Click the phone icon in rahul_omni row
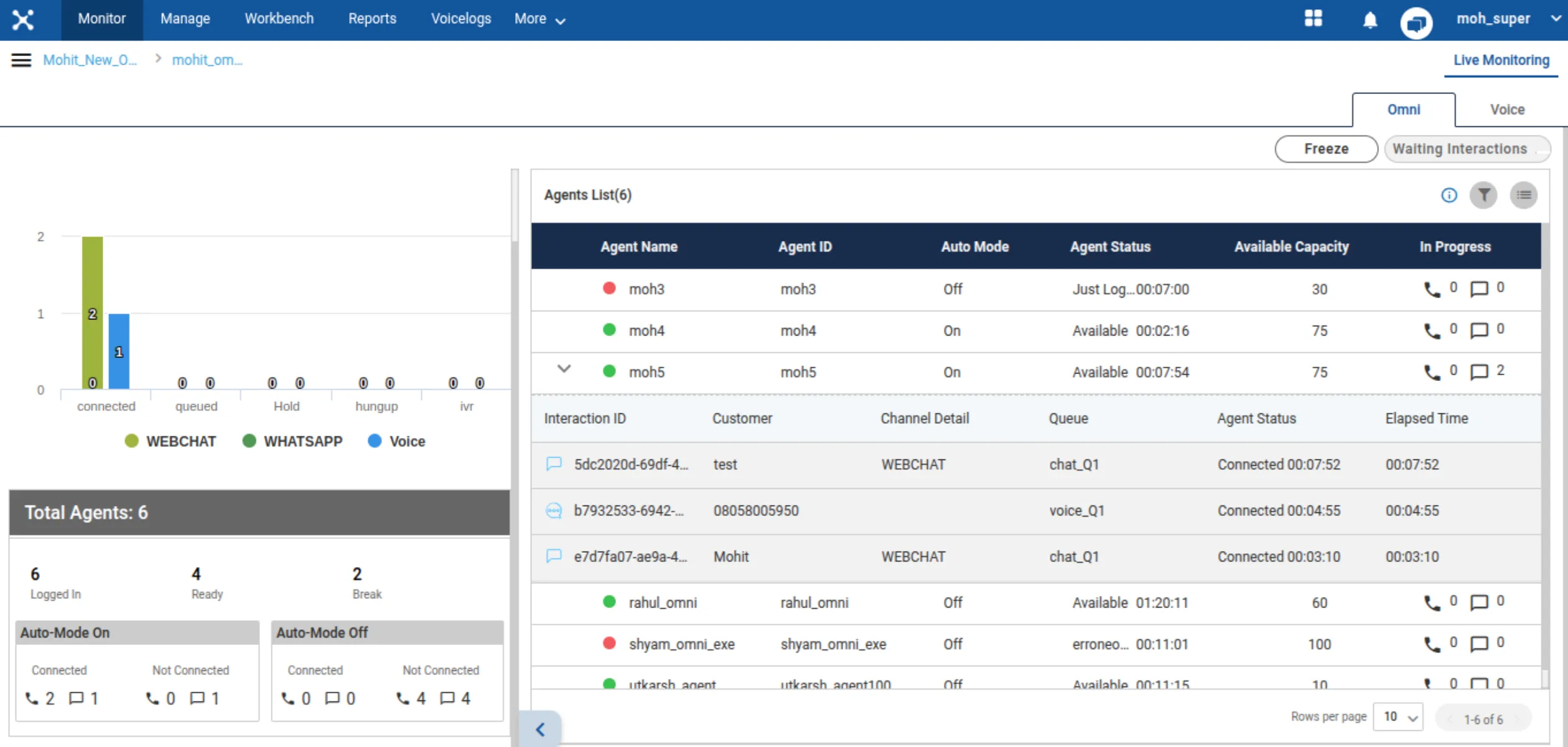This screenshot has width=1568, height=747. [1432, 603]
